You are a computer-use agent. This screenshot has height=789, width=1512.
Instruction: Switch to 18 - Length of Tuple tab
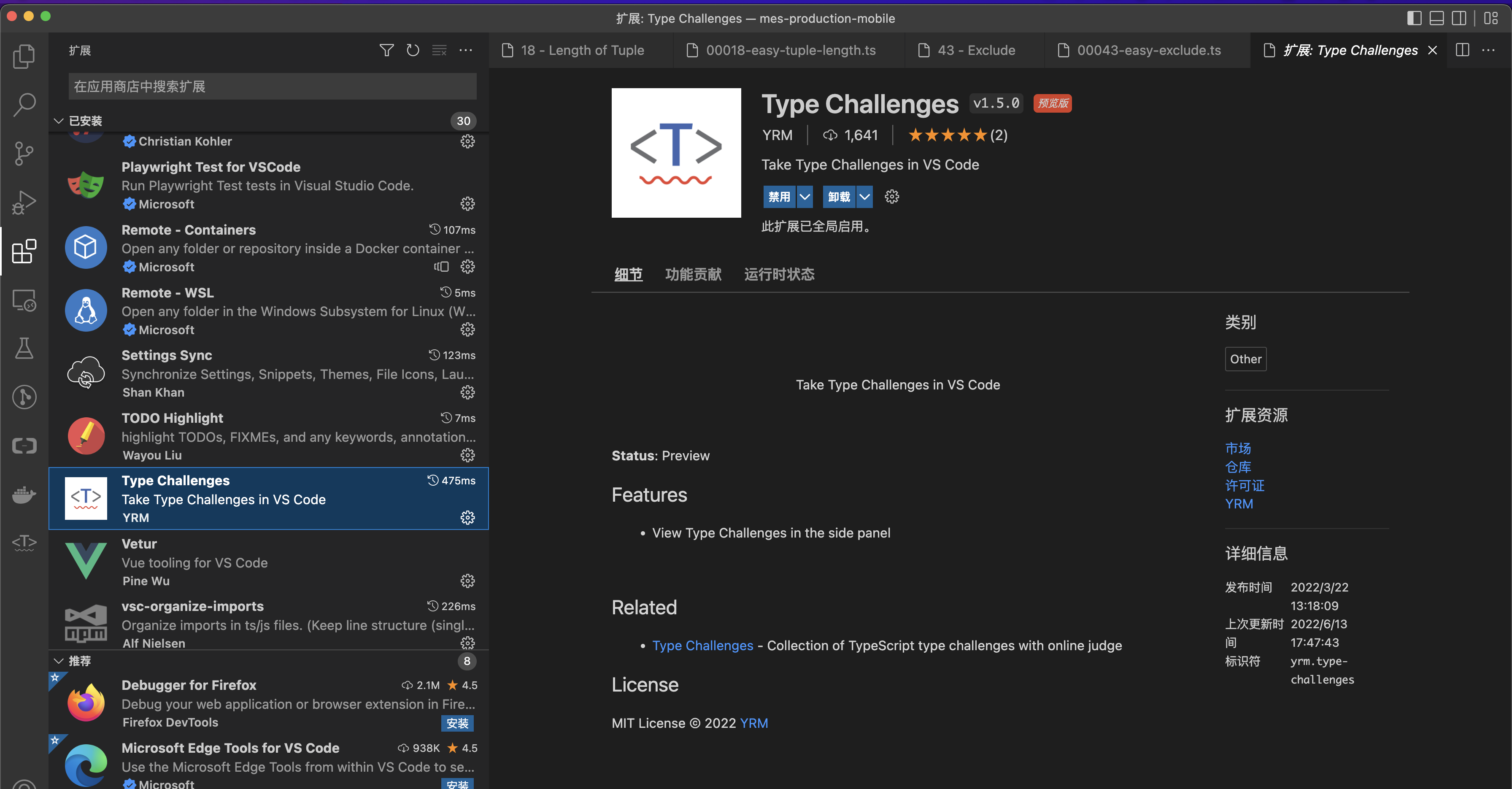point(581,51)
